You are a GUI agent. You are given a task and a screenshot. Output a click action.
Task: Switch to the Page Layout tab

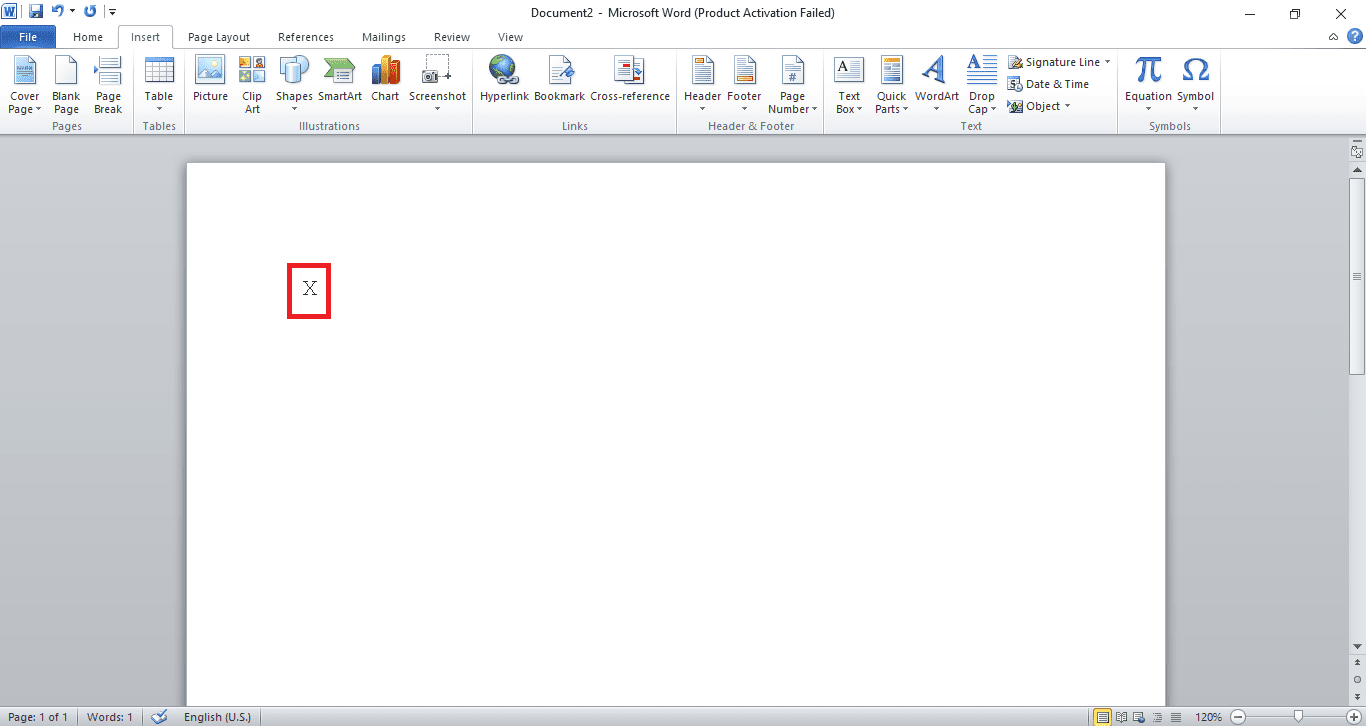tap(219, 37)
